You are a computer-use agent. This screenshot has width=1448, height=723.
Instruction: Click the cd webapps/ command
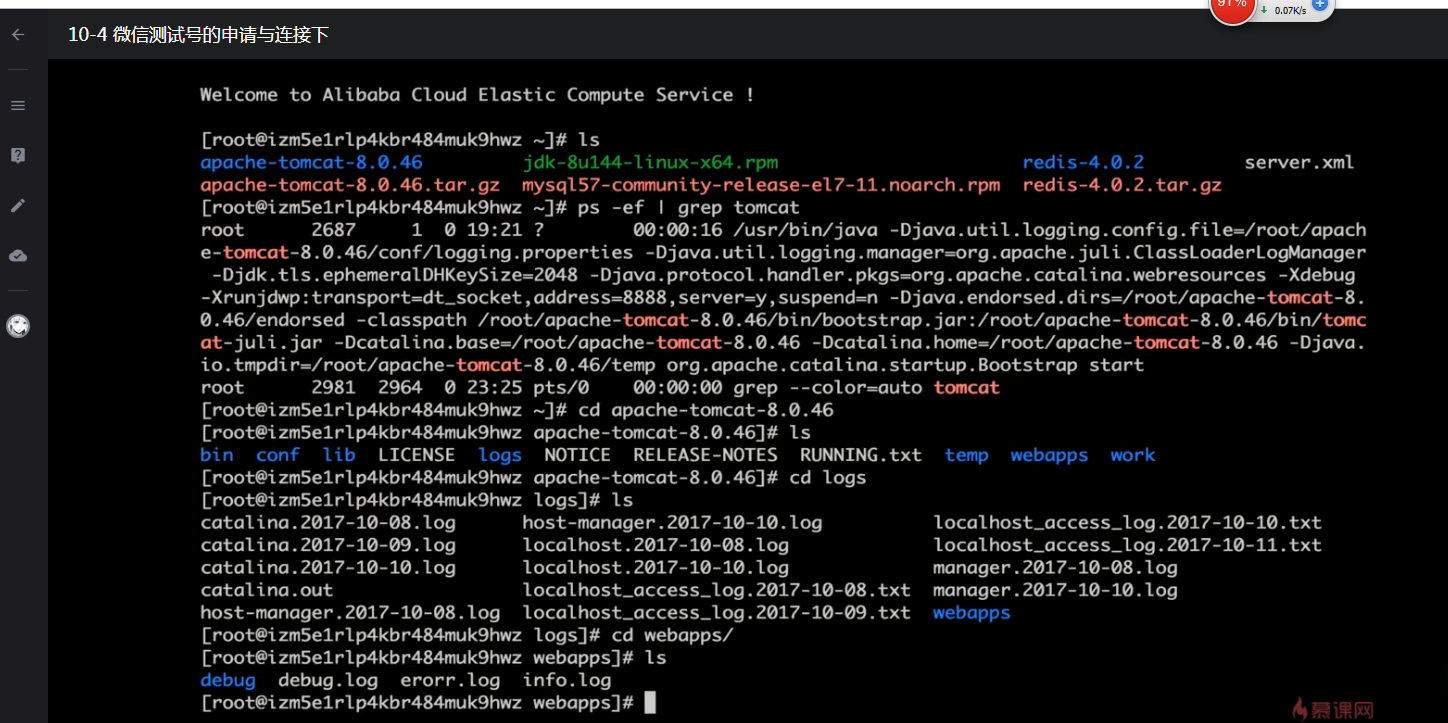click(673, 636)
